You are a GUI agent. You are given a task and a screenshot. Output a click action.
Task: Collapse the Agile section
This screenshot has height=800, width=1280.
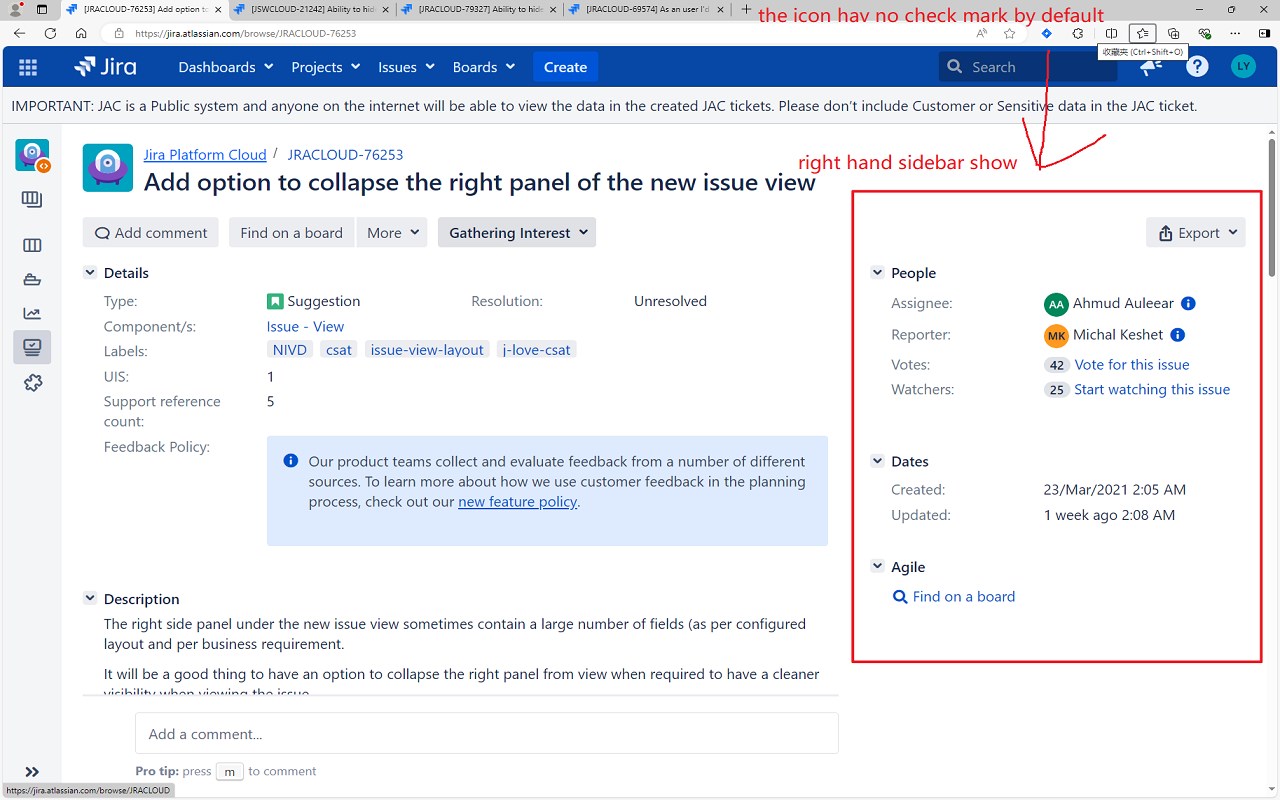[x=877, y=567]
